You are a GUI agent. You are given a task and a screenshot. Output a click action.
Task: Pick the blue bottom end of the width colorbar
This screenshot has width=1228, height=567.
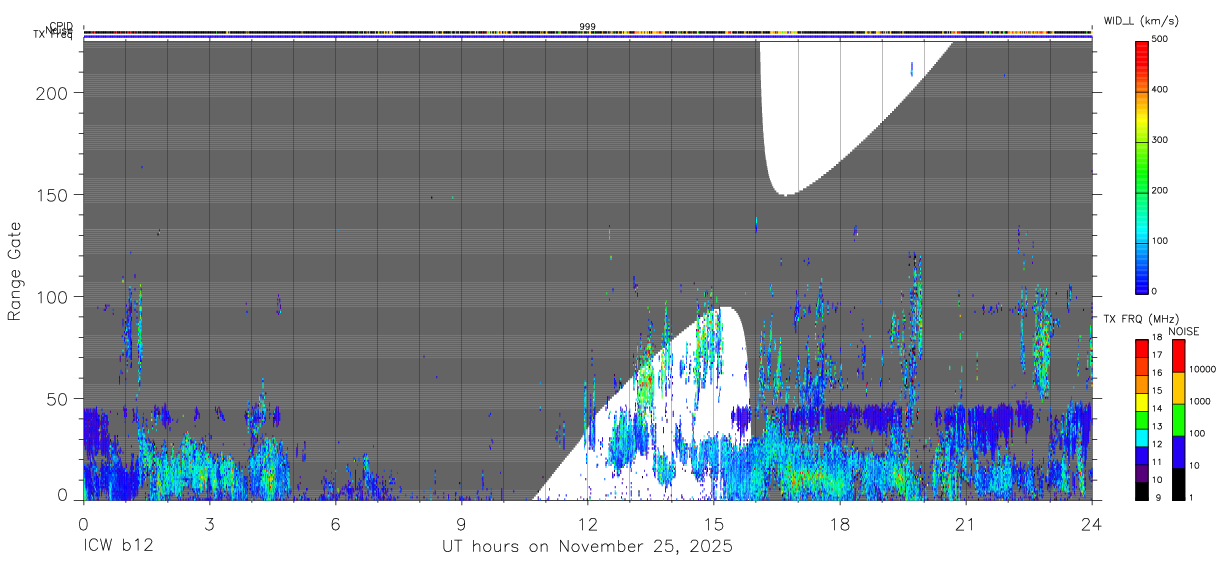1143,283
